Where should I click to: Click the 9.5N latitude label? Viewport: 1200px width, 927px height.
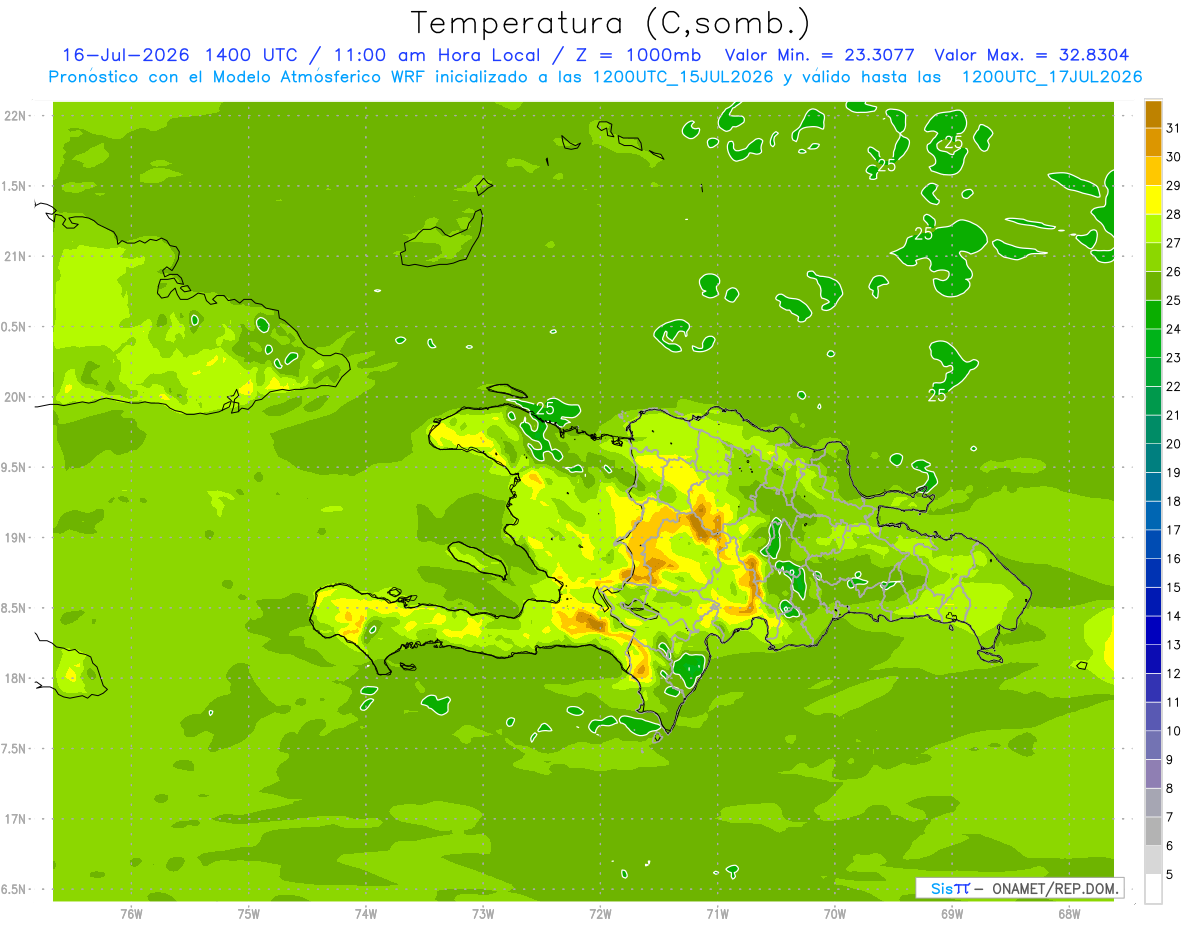(15, 467)
